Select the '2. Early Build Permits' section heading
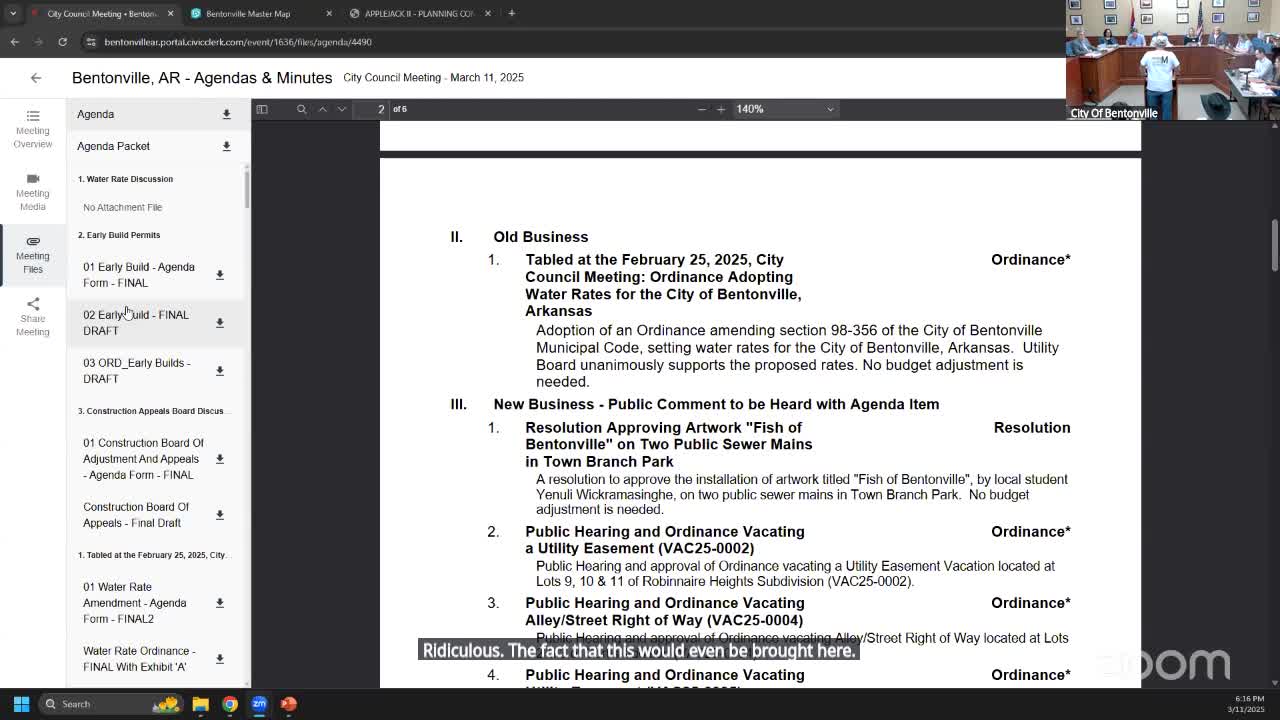1280x720 pixels. pyautogui.click(x=119, y=235)
